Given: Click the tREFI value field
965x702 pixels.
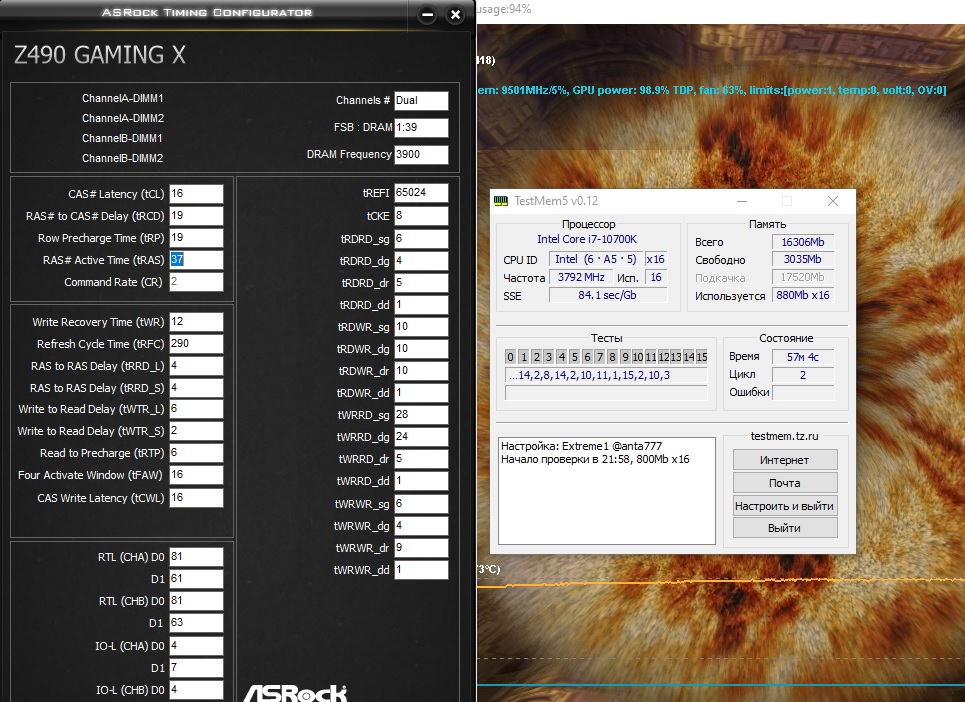Looking at the screenshot, I should 422,193.
